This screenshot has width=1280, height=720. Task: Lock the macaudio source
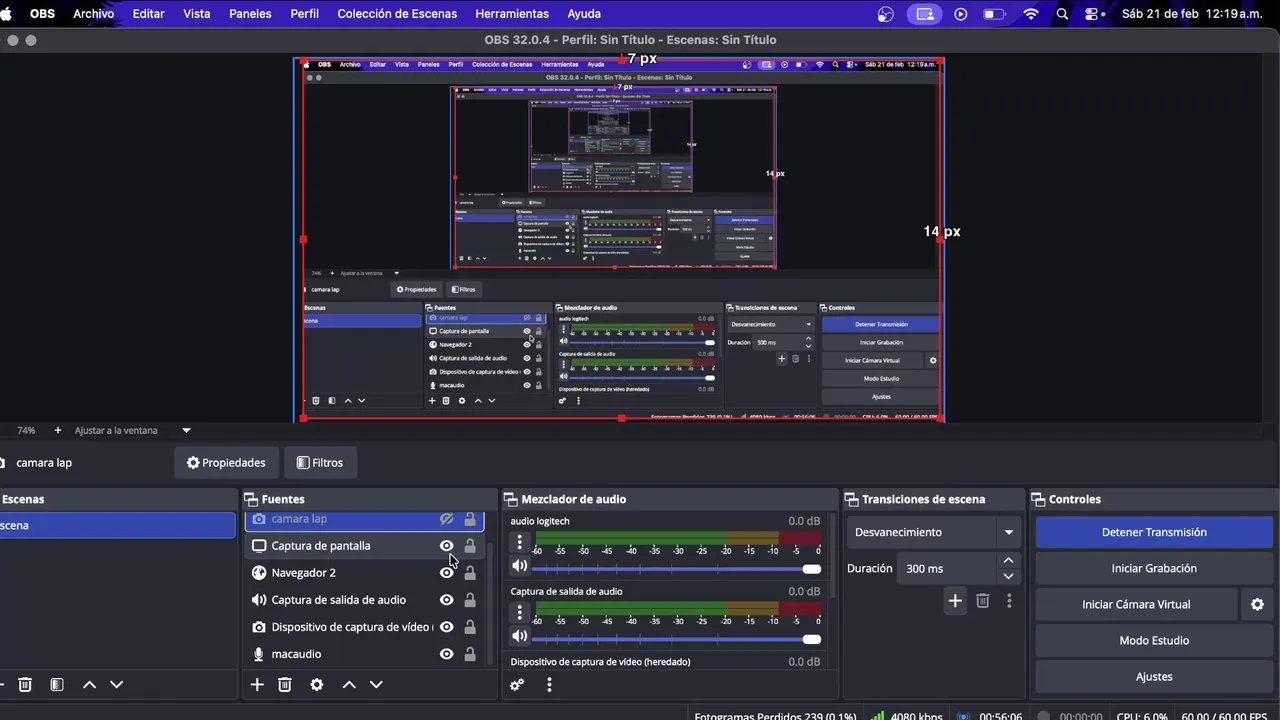pyautogui.click(x=470, y=654)
